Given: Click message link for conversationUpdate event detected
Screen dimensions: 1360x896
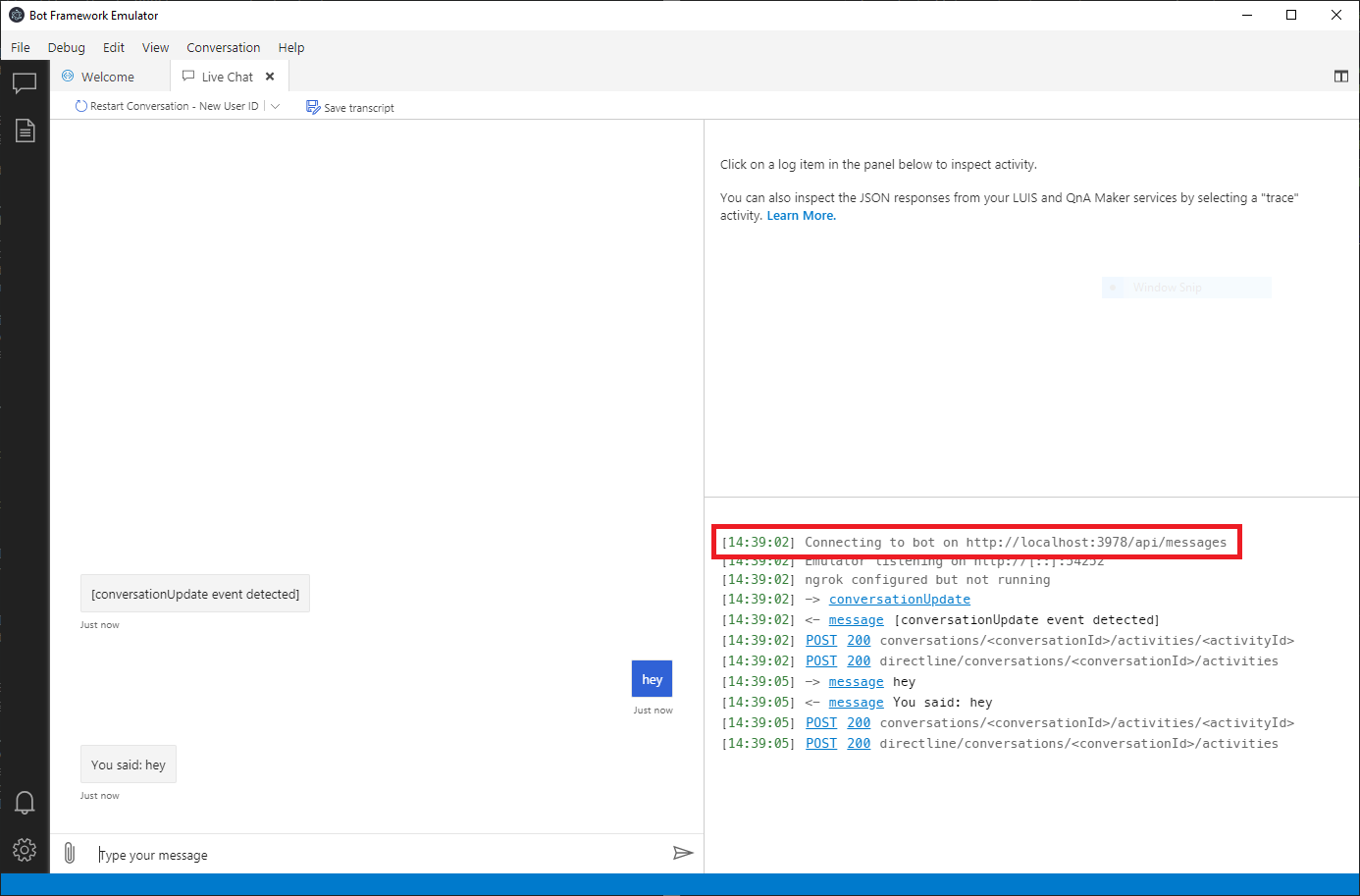Looking at the screenshot, I should point(856,620).
